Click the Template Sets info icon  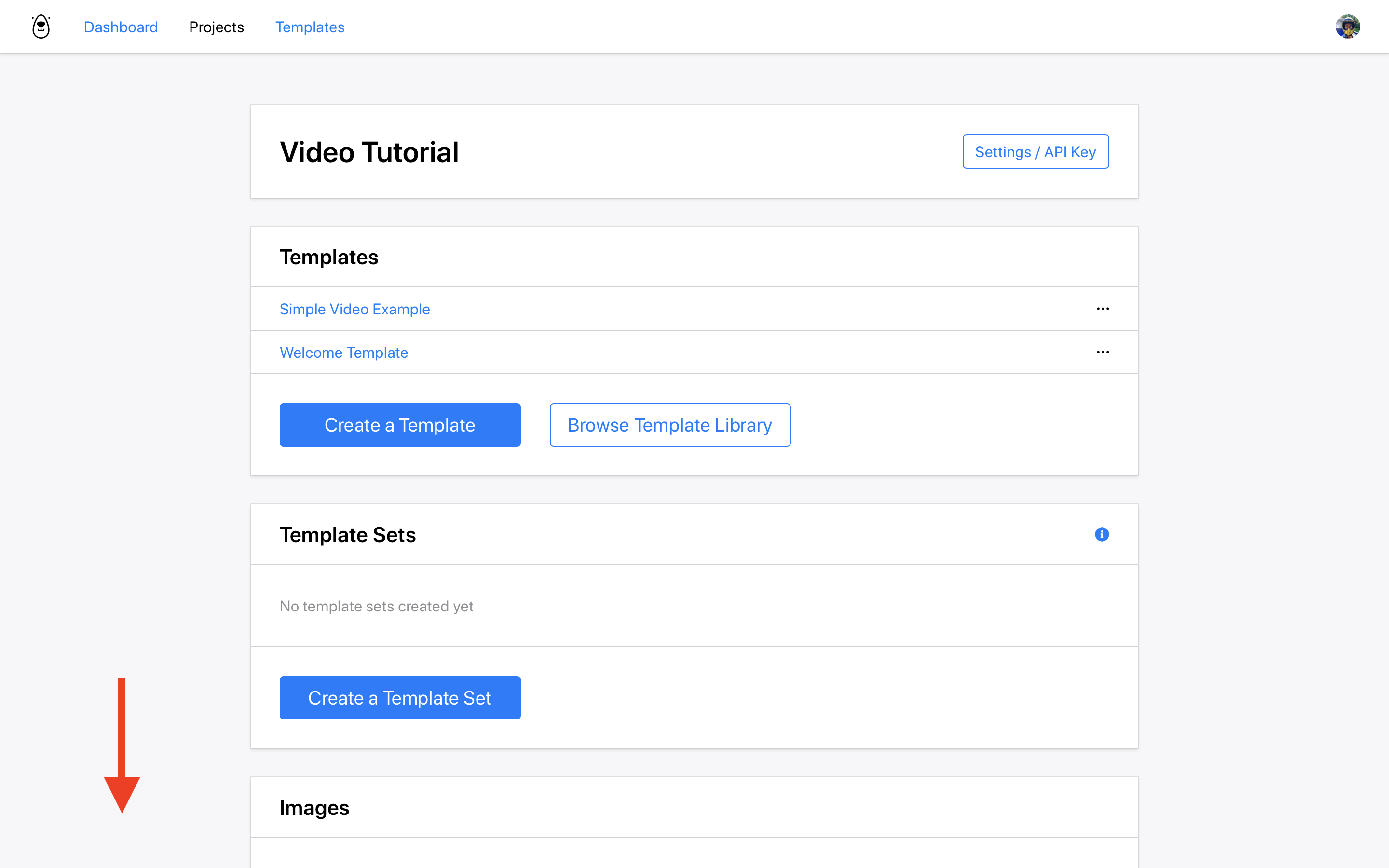point(1102,534)
